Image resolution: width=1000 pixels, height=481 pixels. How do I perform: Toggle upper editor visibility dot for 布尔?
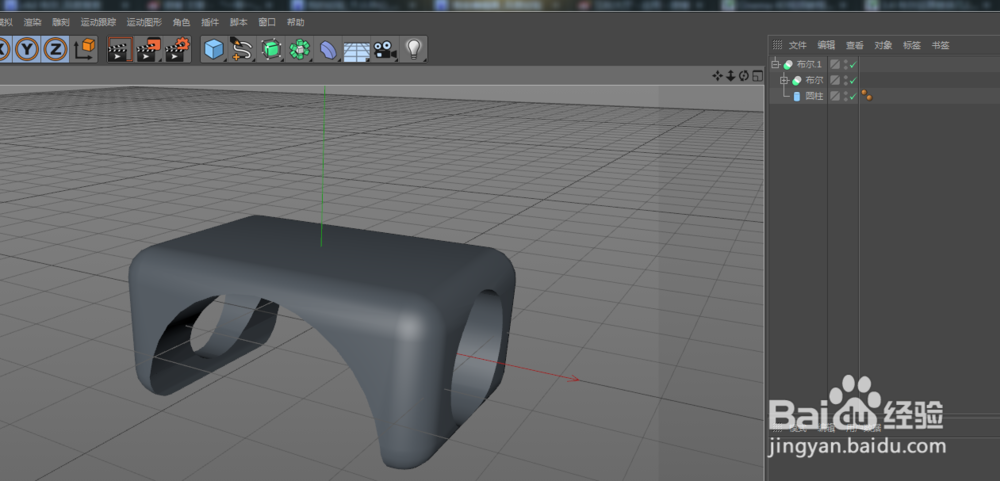(846, 78)
